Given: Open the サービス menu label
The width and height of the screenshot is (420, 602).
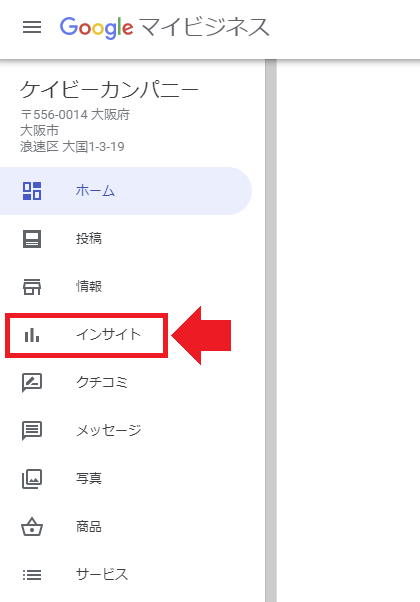Looking at the screenshot, I should [102, 574].
